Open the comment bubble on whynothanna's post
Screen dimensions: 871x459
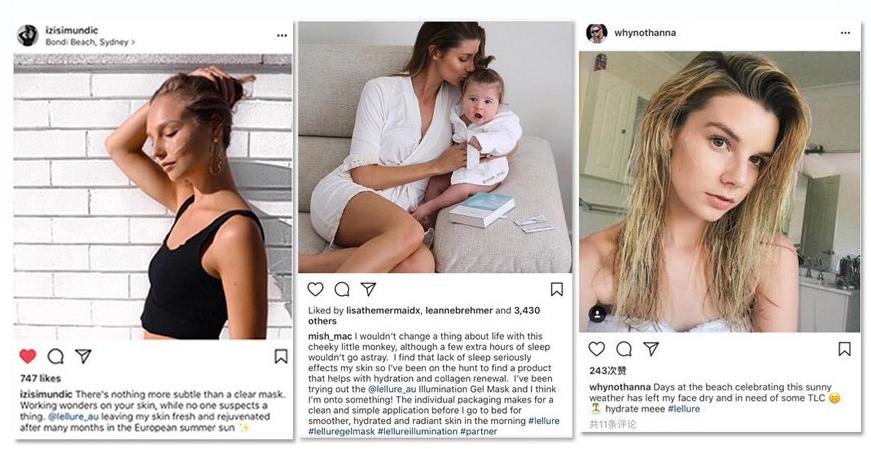(624, 348)
